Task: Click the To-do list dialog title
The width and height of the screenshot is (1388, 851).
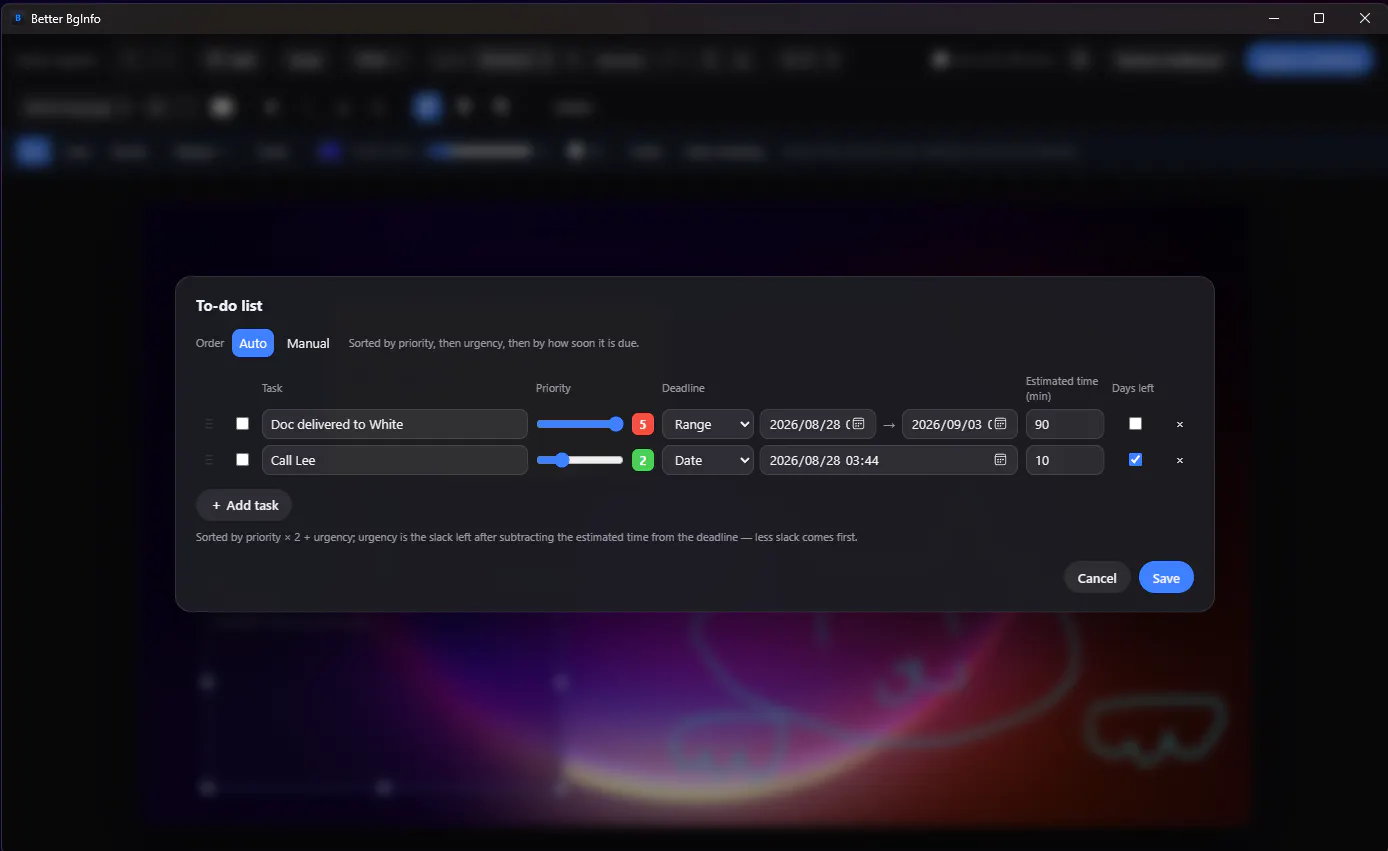Action: point(229,306)
